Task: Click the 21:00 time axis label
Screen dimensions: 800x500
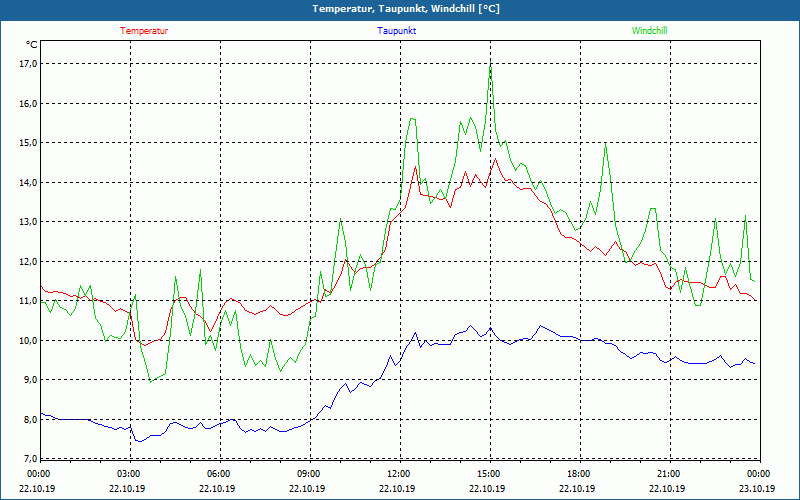Action: pos(668,474)
